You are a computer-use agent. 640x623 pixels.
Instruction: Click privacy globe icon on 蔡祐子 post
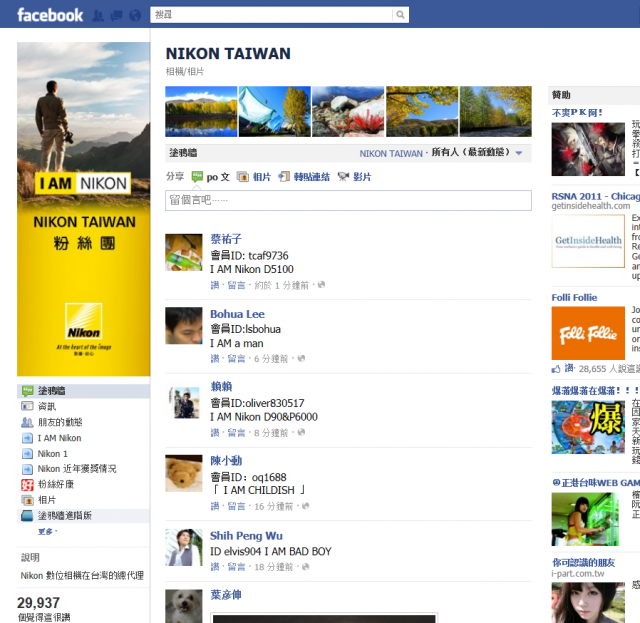coord(321,285)
